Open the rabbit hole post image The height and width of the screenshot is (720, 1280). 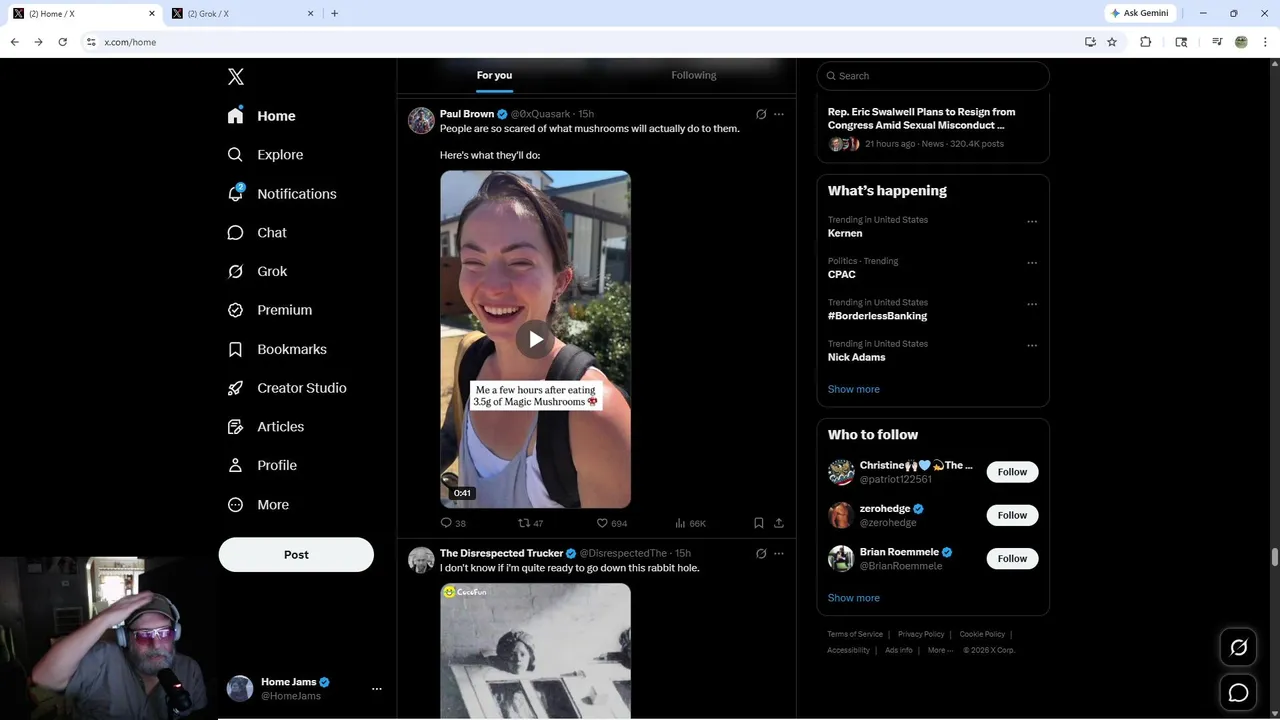click(x=535, y=651)
